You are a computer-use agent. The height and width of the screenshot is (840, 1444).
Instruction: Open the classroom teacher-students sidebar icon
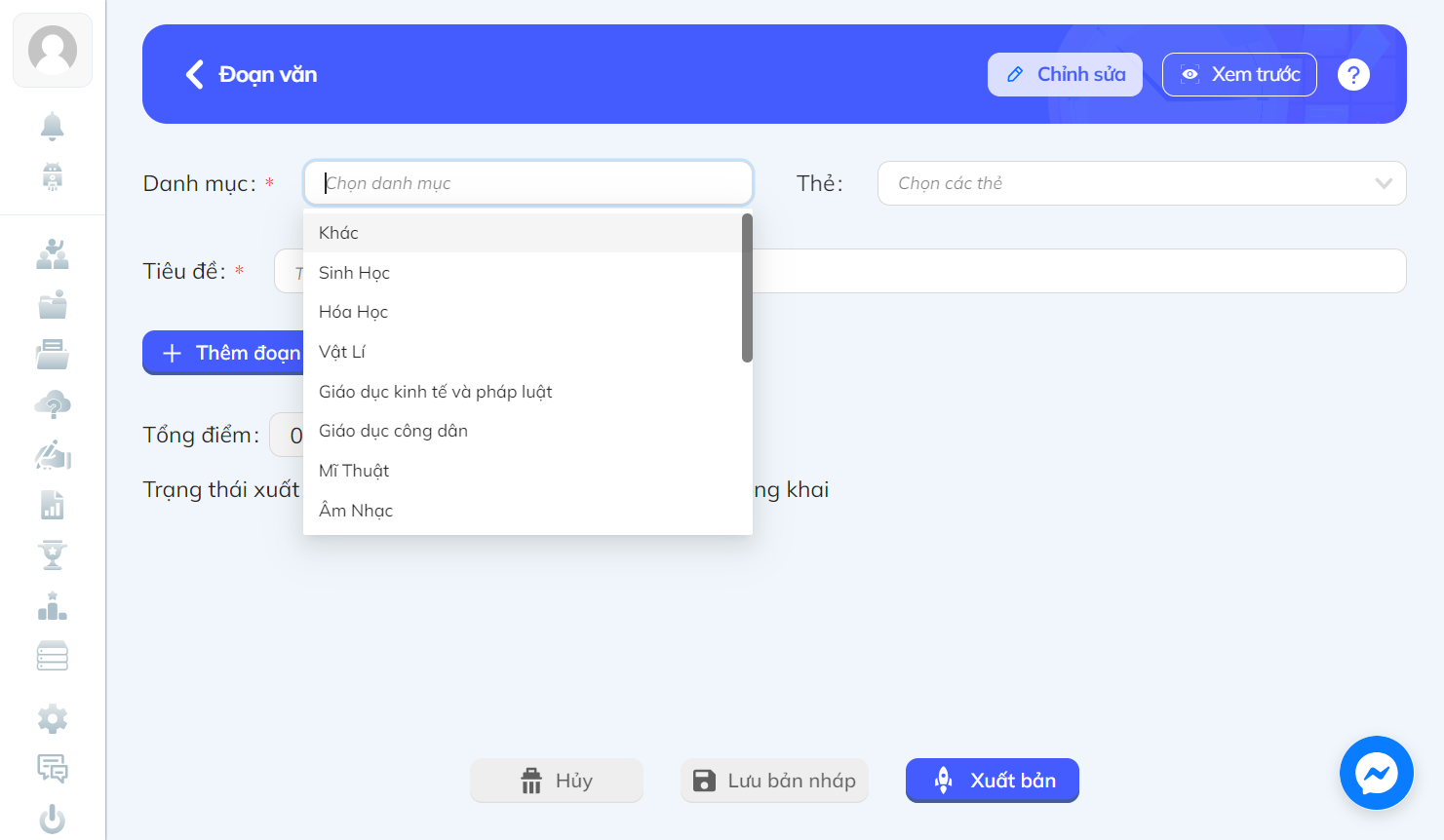click(53, 254)
